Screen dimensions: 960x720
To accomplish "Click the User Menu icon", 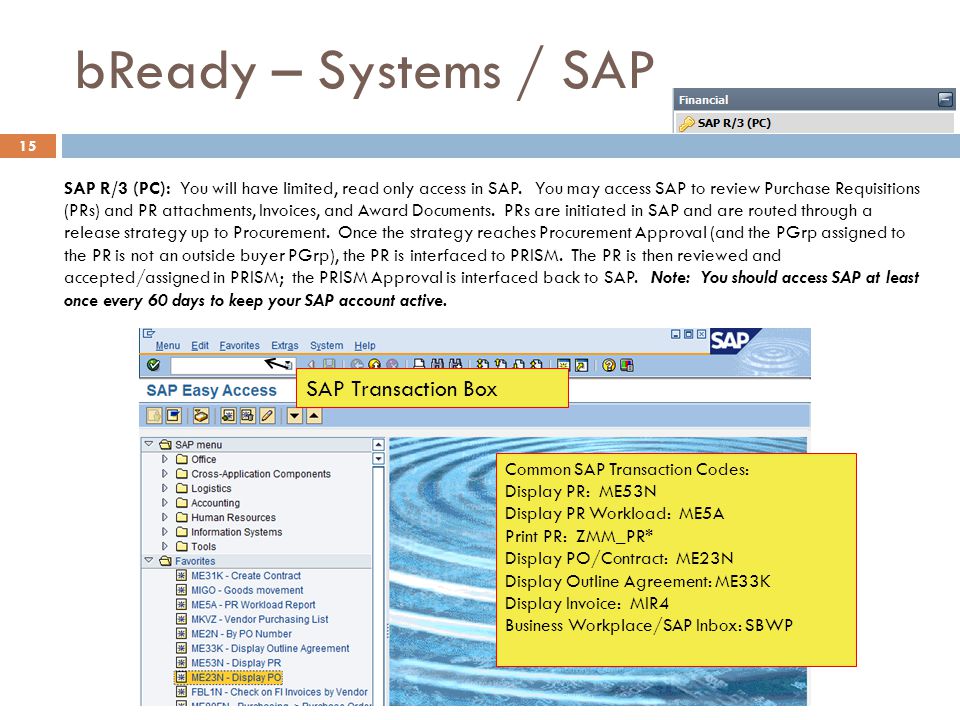I will 154,416.
